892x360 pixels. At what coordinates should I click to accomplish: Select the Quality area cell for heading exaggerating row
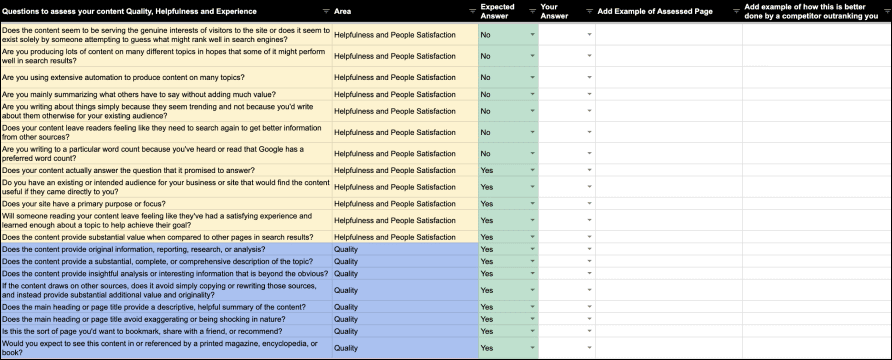(405, 319)
